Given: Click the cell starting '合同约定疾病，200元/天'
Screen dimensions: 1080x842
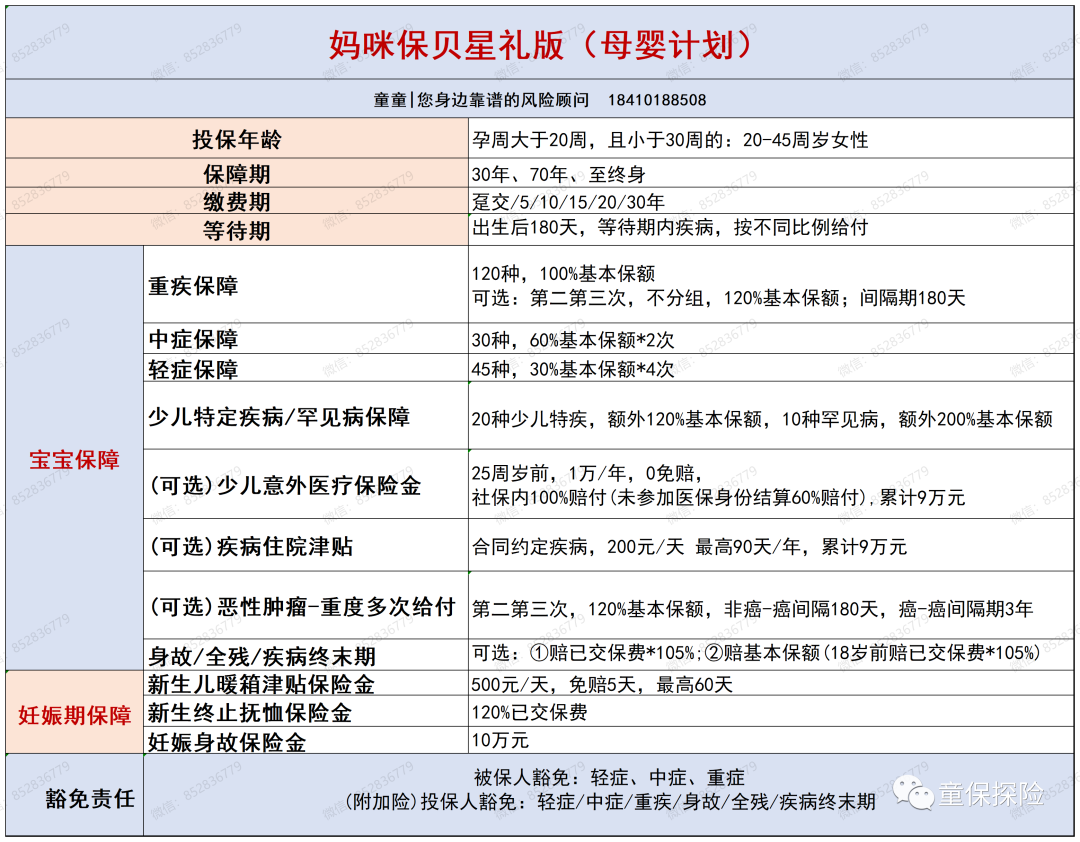Looking at the screenshot, I should [x=771, y=544].
